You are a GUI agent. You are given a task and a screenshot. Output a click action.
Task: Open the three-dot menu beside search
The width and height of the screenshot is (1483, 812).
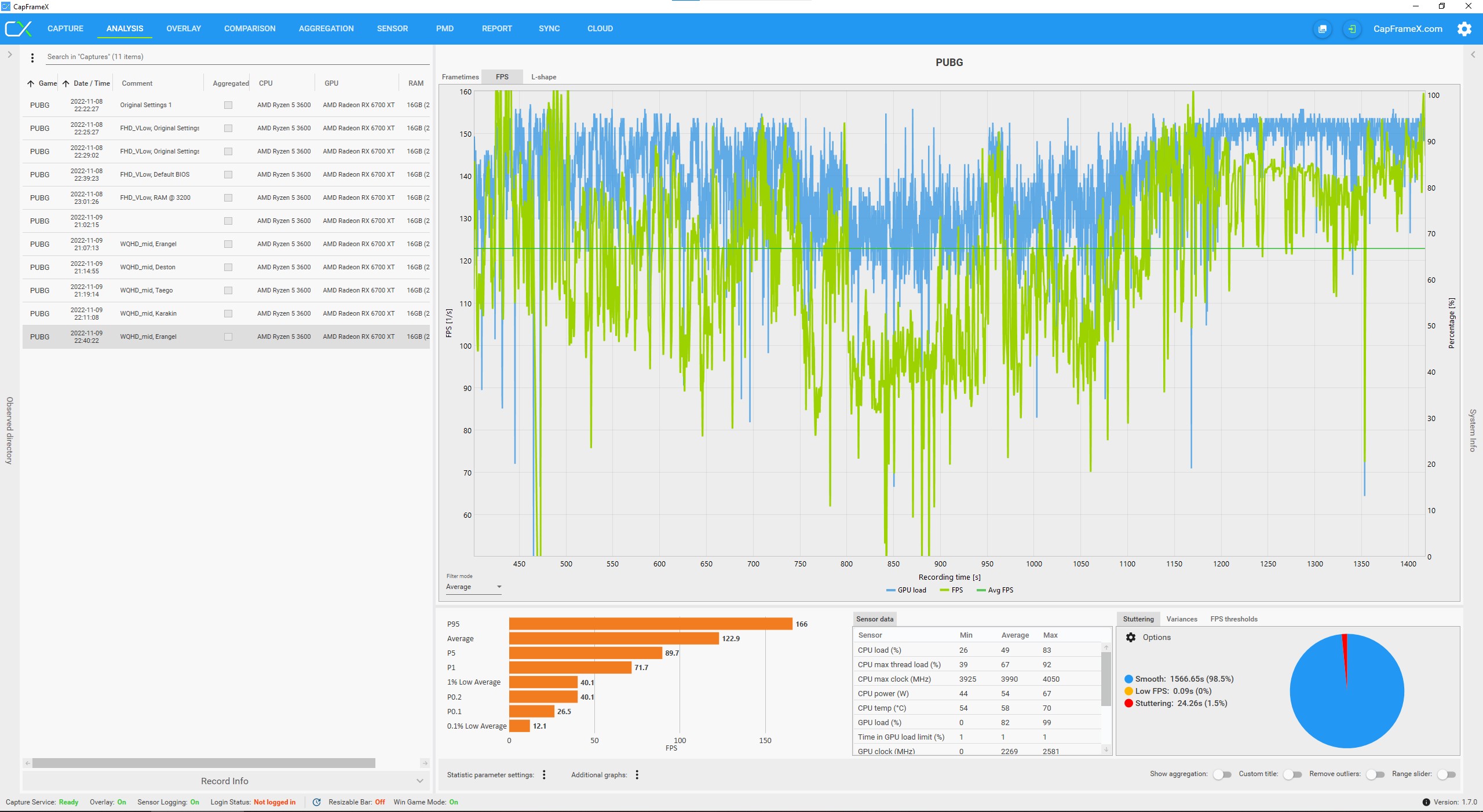click(x=32, y=57)
